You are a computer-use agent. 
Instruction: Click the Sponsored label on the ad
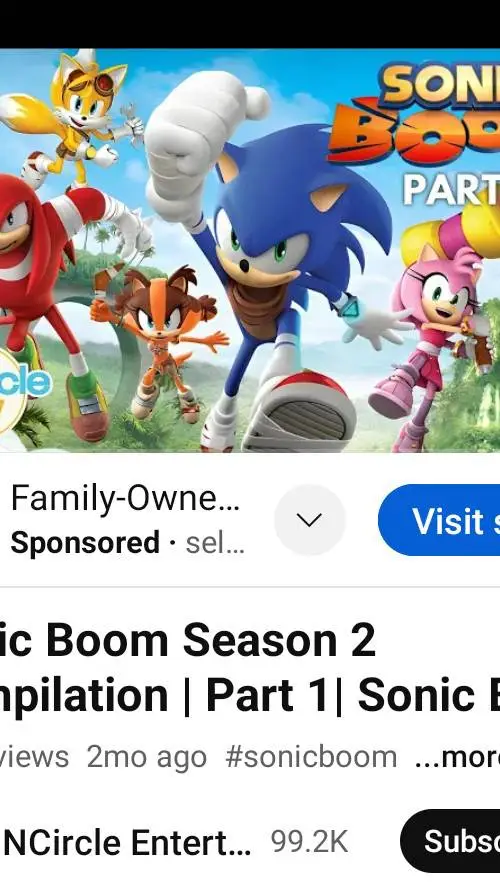coord(85,543)
